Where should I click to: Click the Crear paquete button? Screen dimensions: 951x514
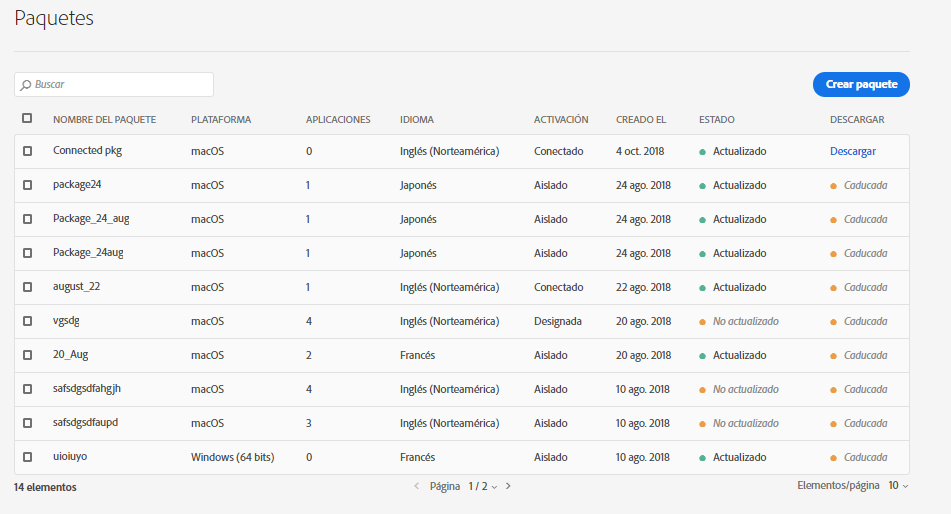coord(861,85)
